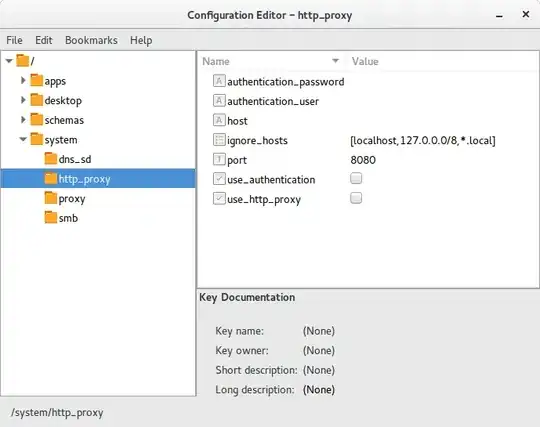
Task: Toggle the use_http_proxy value checkbox
Action: 356,198
